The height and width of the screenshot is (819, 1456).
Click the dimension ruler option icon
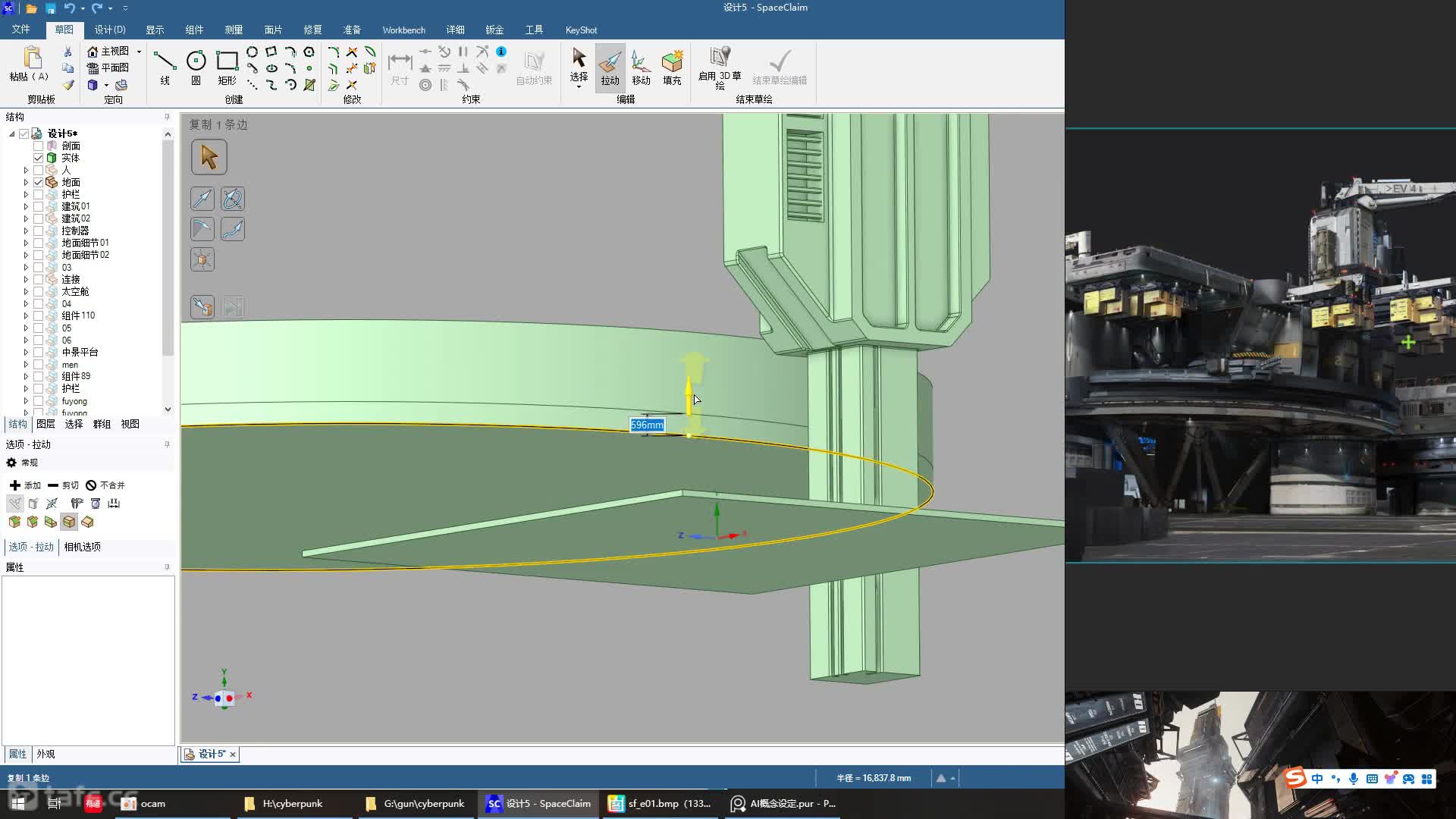(114, 504)
